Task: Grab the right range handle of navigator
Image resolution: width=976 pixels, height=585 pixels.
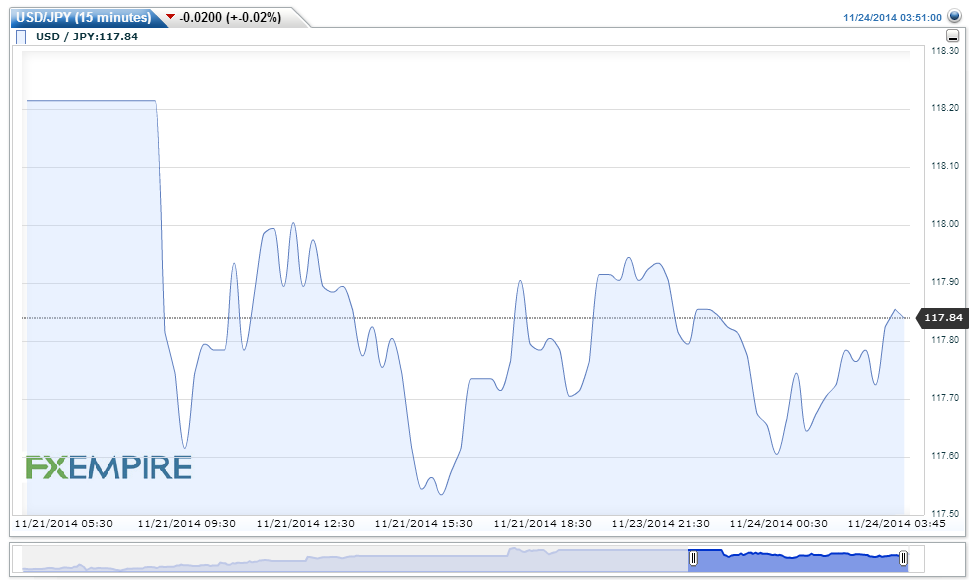Action: tap(903, 558)
